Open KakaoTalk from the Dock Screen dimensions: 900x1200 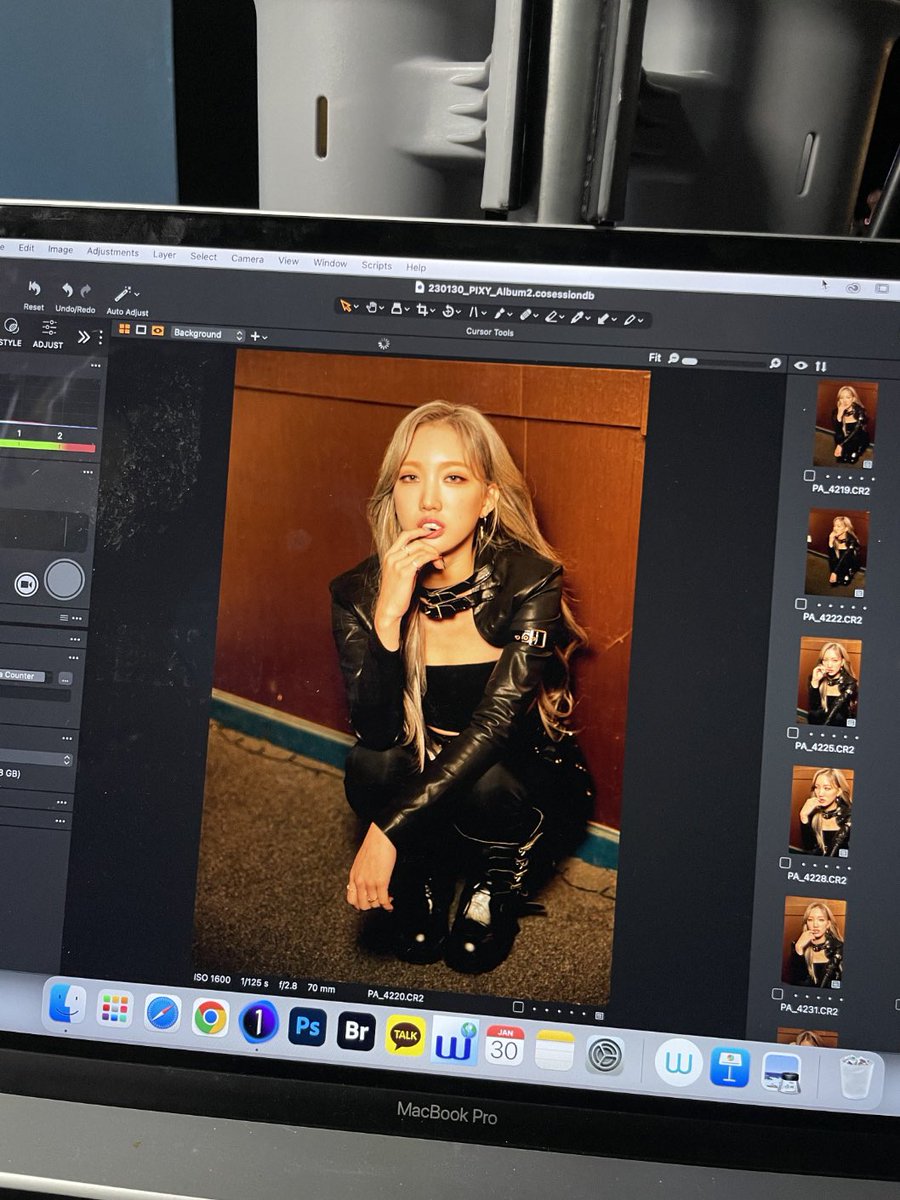coord(405,1035)
